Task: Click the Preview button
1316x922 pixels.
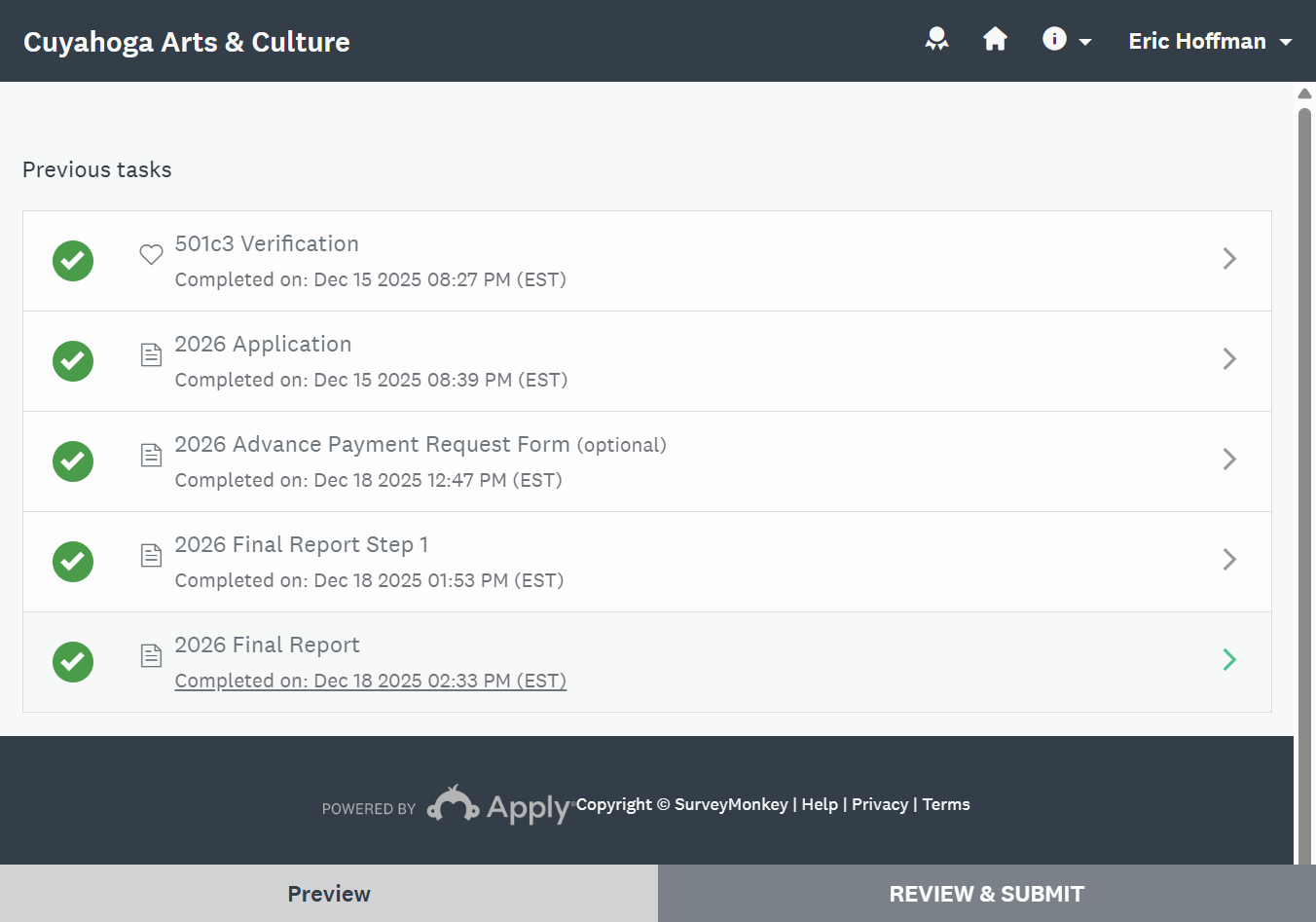Action: click(x=329, y=894)
